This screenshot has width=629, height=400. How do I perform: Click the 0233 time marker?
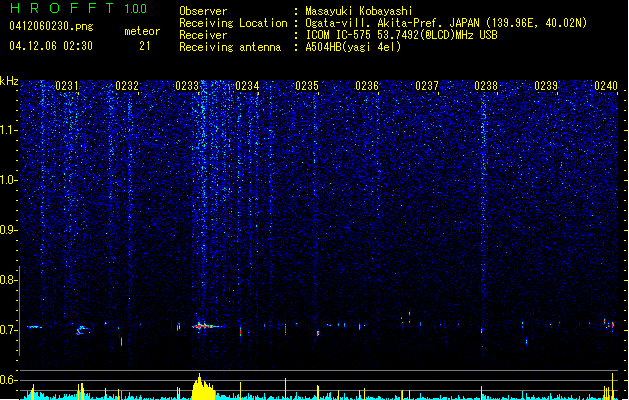click(x=187, y=86)
